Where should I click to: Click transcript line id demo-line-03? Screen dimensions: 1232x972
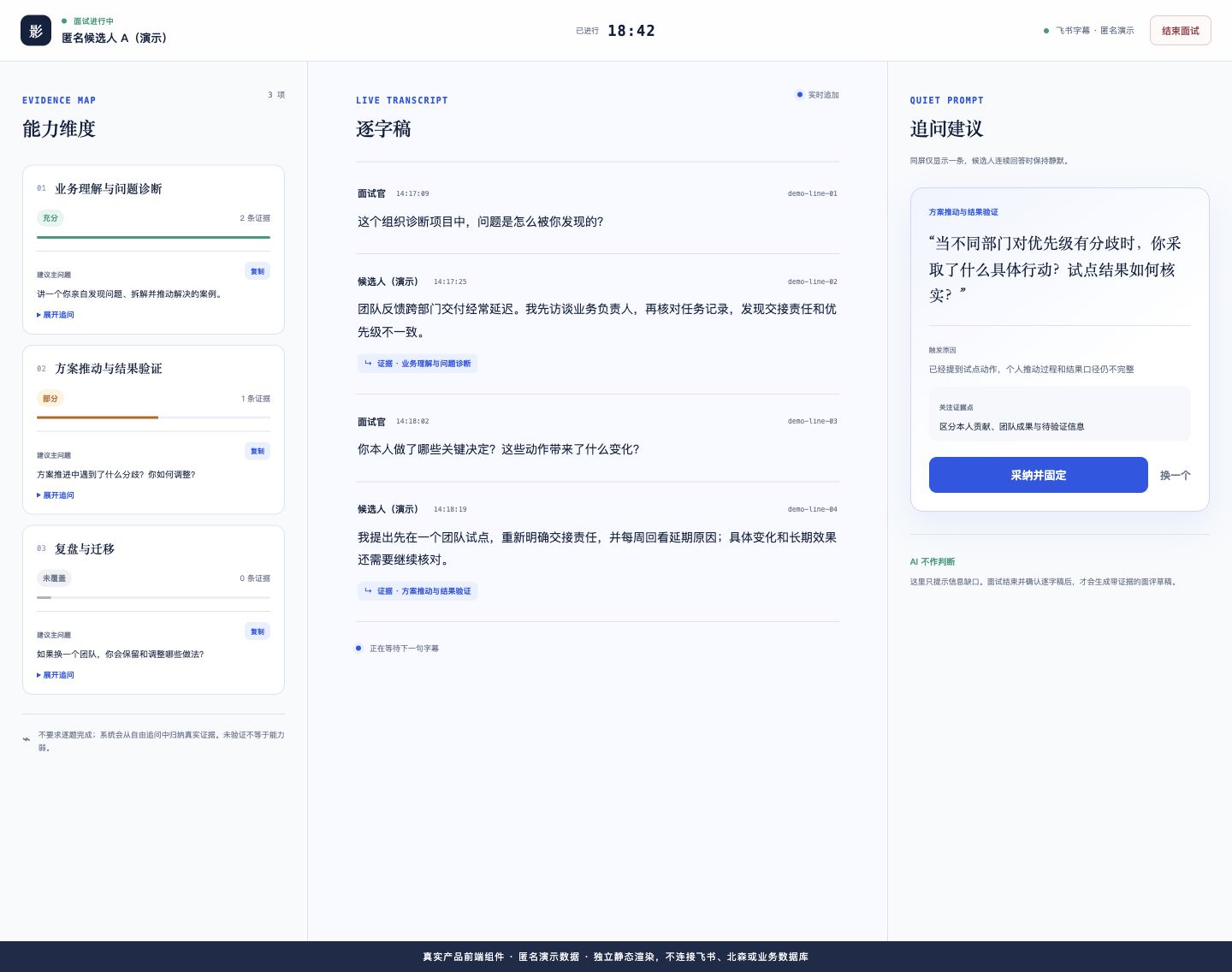coord(813,421)
